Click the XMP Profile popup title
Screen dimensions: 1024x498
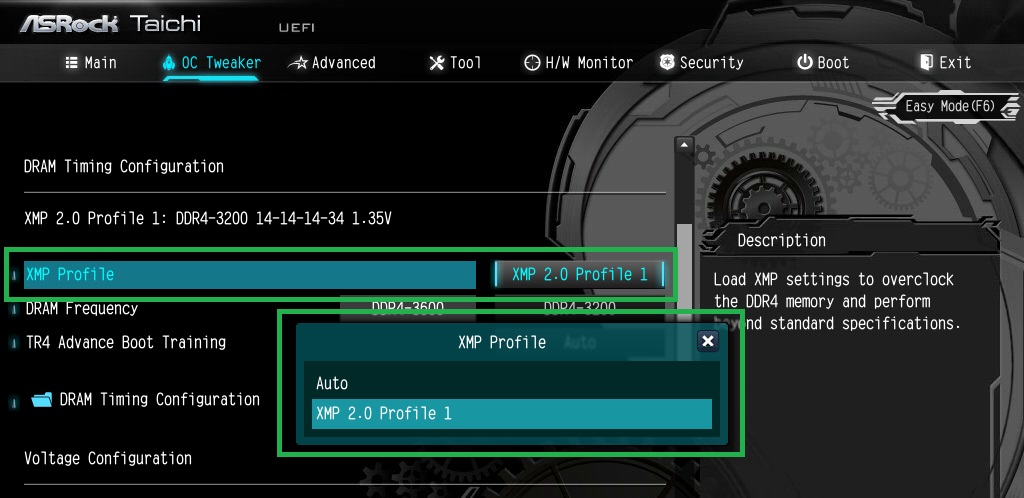pyautogui.click(x=502, y=342)
